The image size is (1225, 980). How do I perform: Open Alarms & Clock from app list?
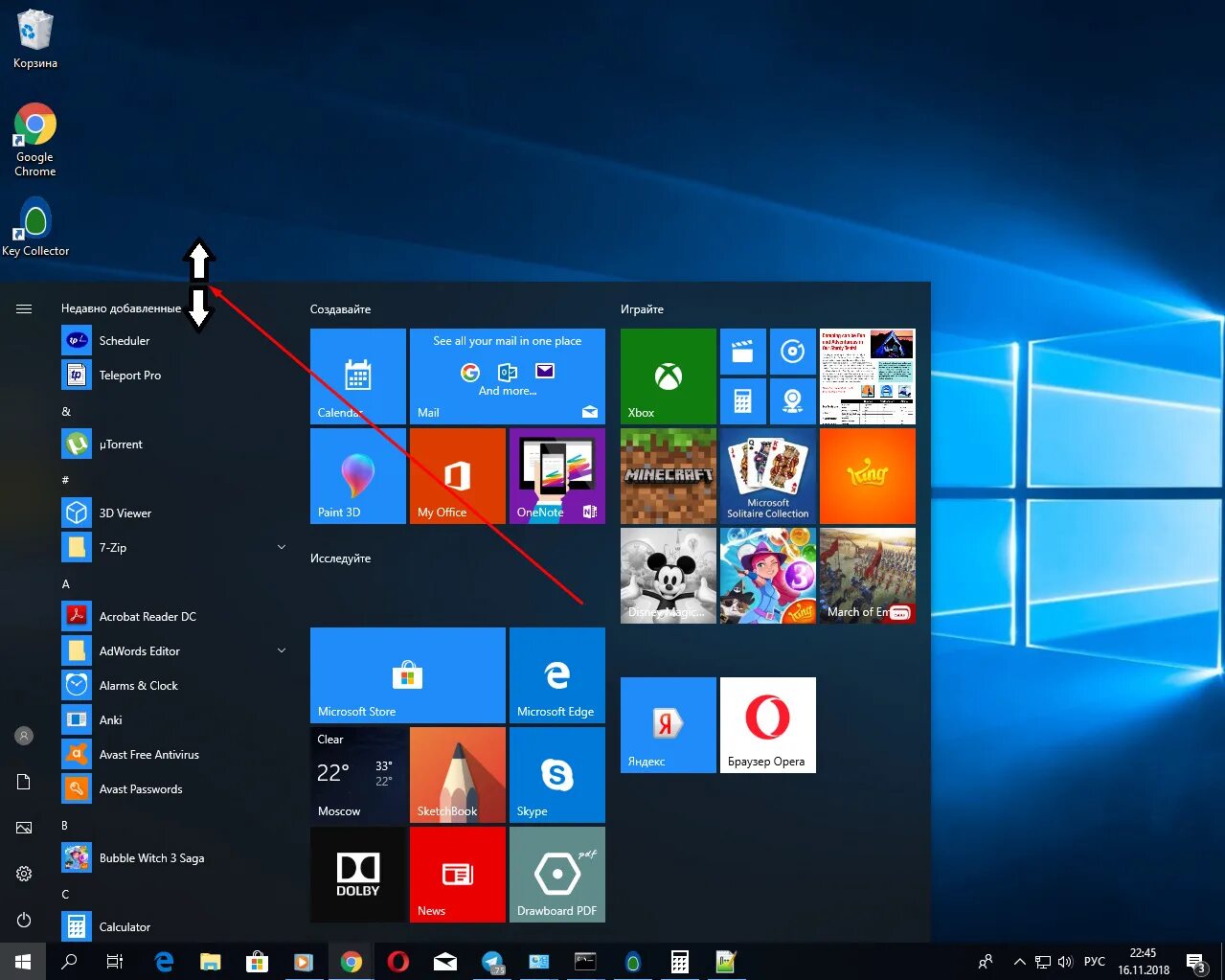(x=175, y=685)
